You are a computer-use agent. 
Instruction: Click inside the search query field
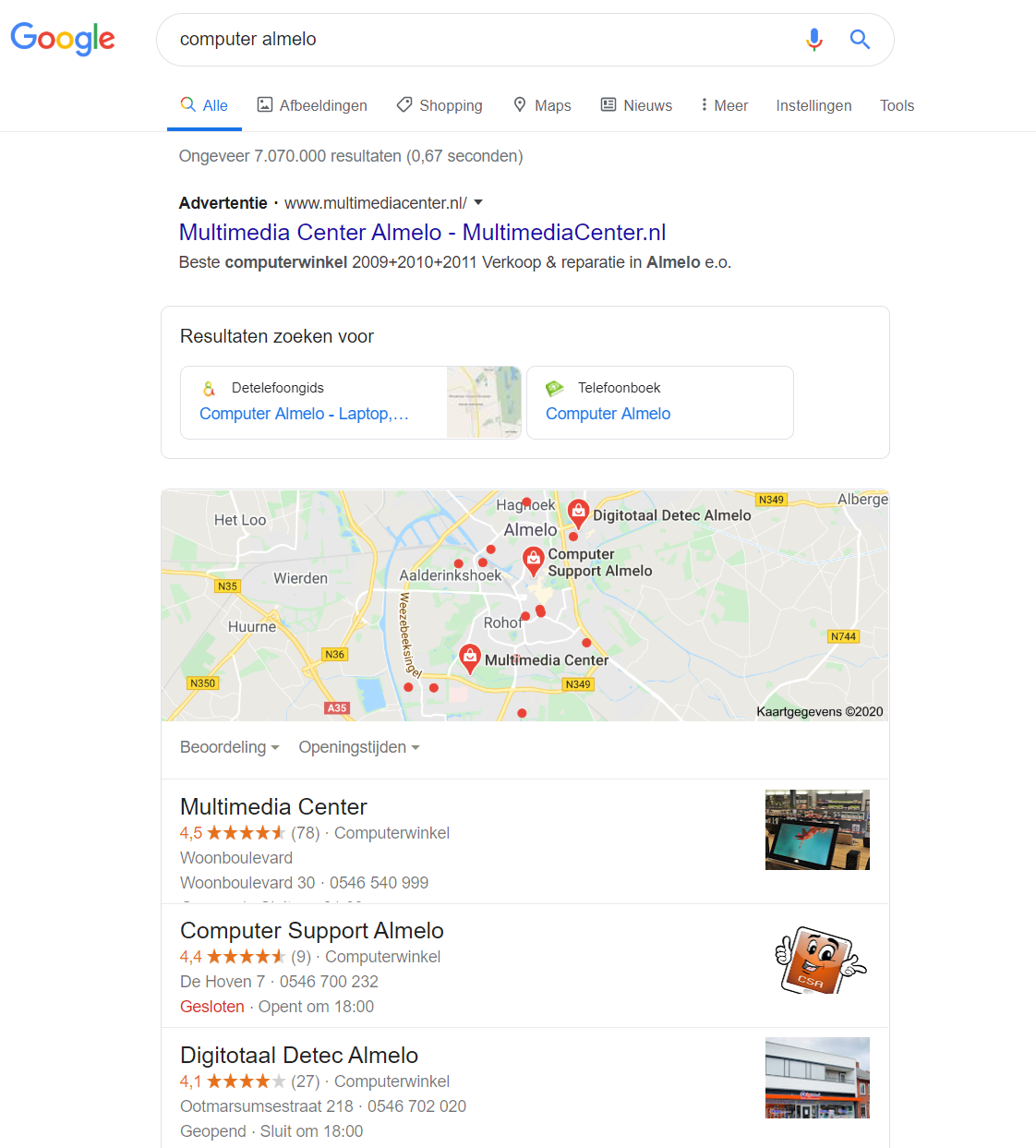tap(480, 40)
